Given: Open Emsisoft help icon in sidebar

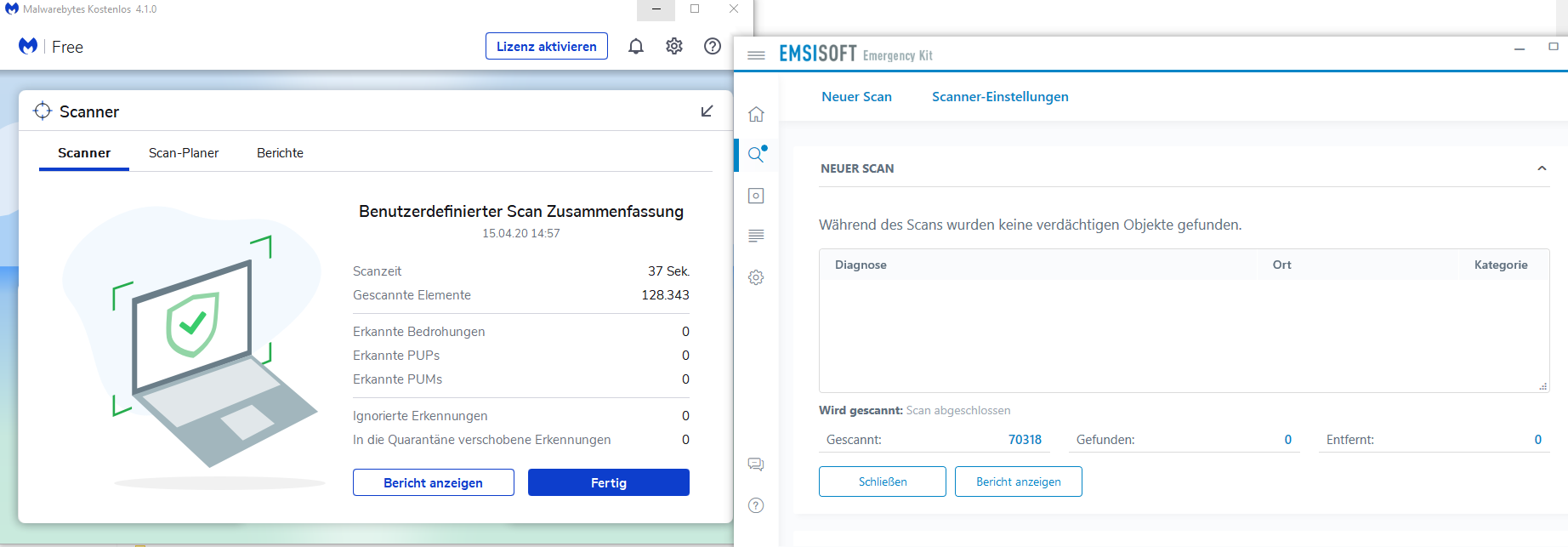Looking at the screenshot, I should 756,505.
